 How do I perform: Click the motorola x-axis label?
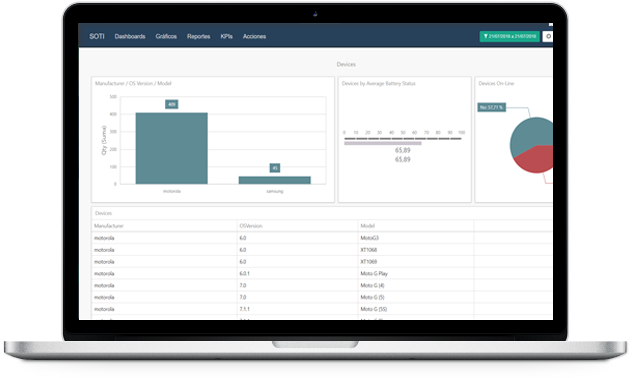click(x=172, y=191)
